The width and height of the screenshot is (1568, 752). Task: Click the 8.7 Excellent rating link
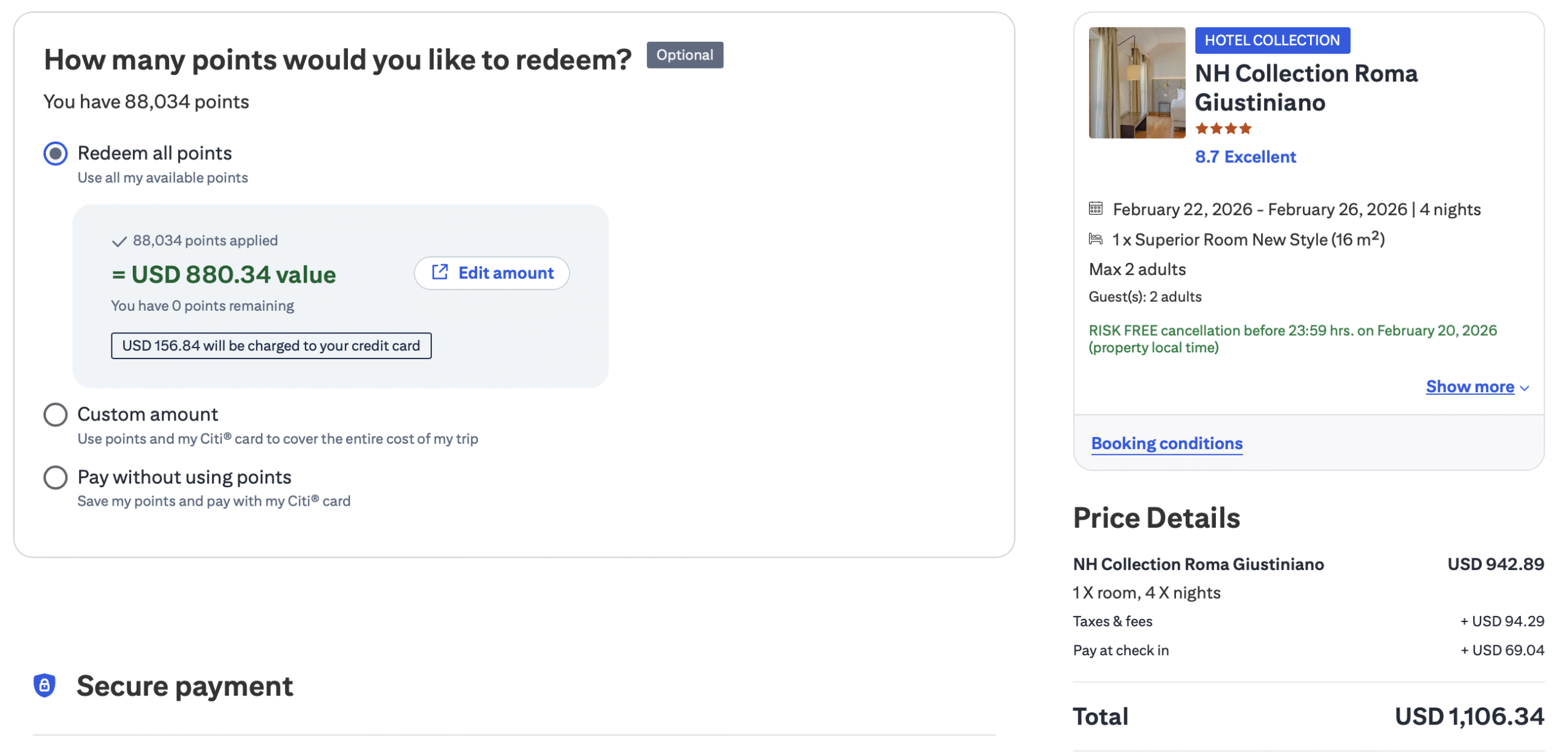tap(1245, 157)
